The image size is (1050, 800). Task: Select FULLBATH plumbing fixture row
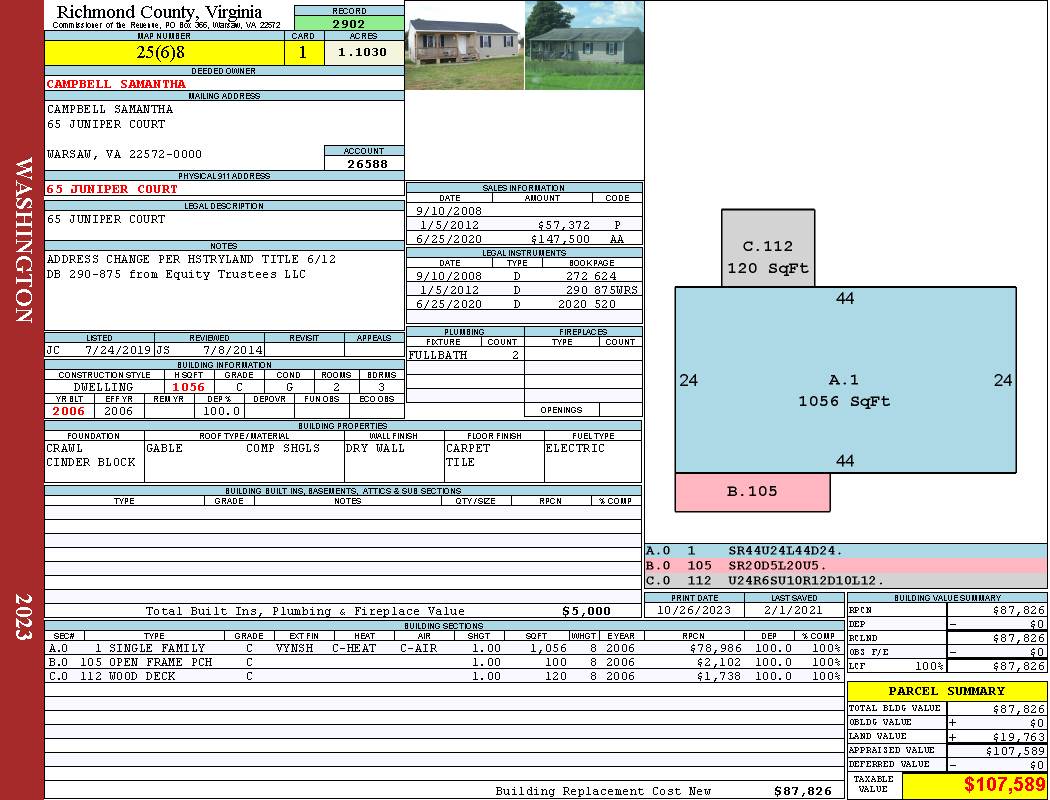pyautogui.click(x=465, y=355)
